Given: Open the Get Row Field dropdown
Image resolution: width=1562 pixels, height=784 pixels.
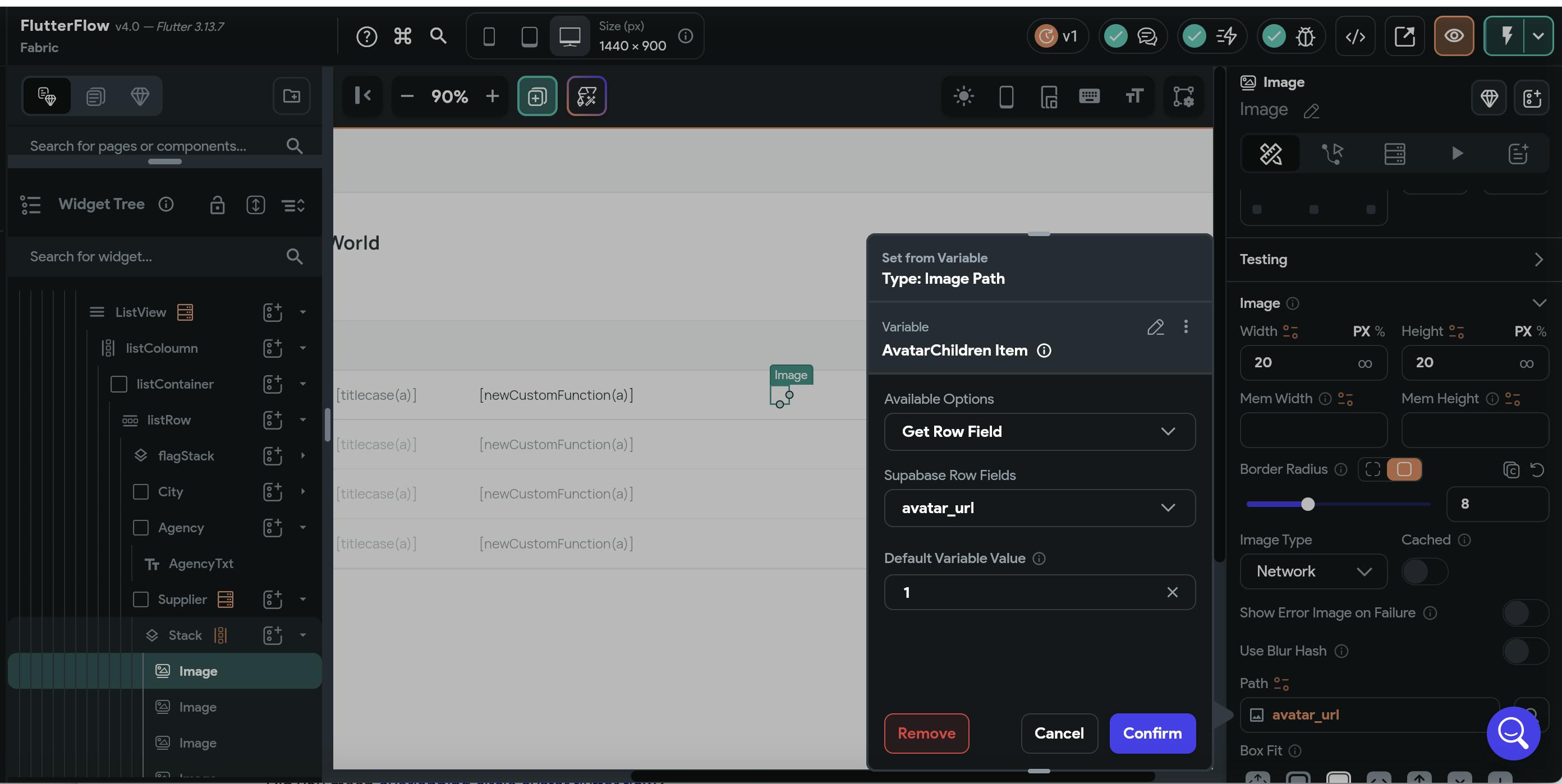Looking at the screenshot, I should point(1039,432).
